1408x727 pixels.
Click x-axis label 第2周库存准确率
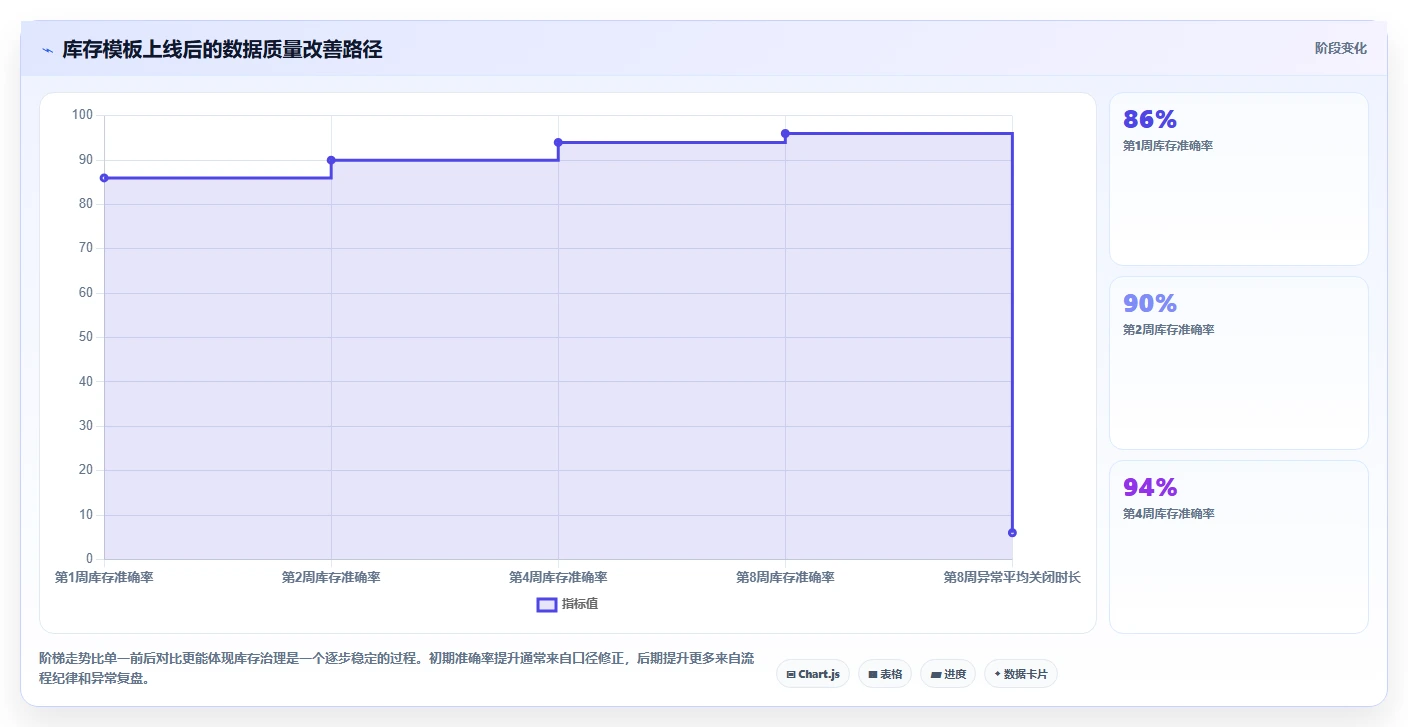click(x=331, y=577)
